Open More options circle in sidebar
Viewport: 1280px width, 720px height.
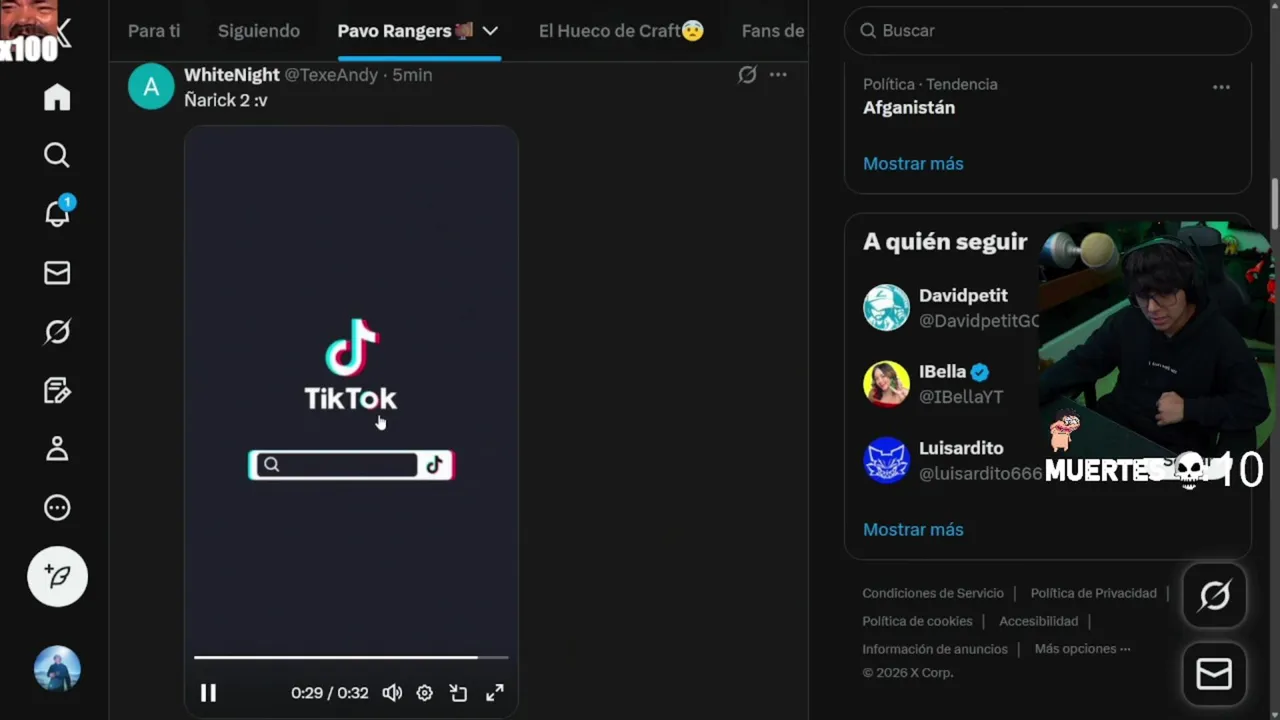(x=57, y=507)
